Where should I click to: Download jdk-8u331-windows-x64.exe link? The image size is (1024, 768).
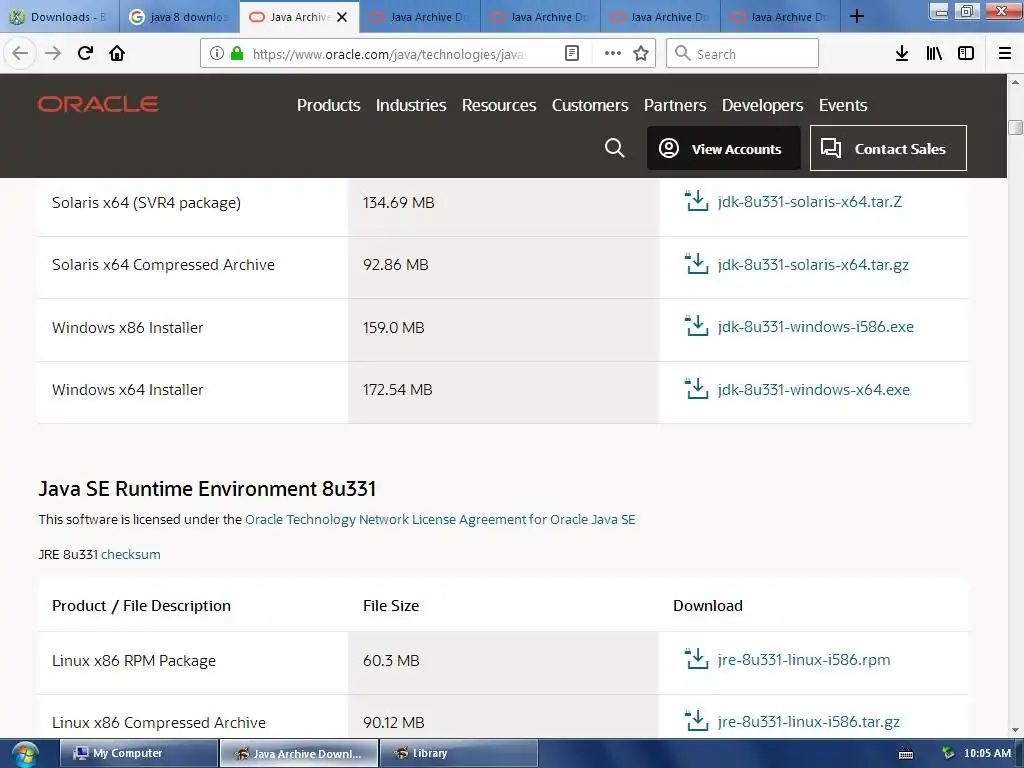point(814,390)
